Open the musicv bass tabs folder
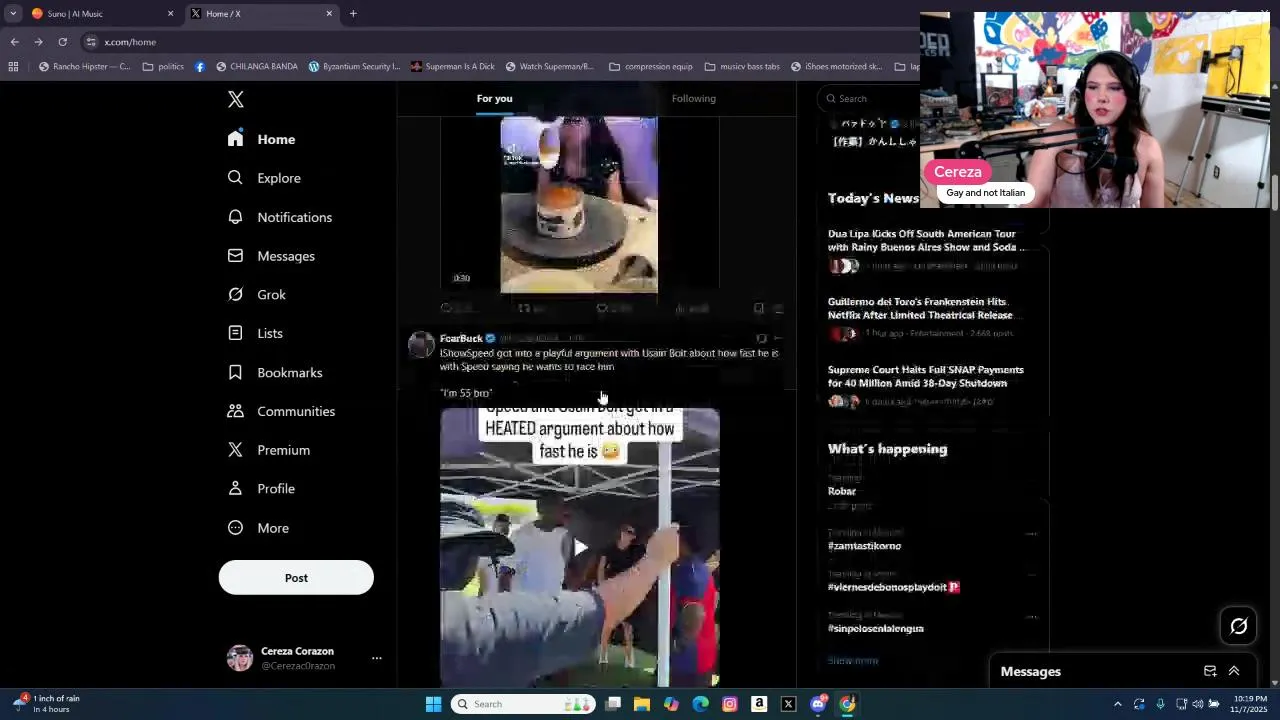Image resolution: width=1280 pixels, height=720 pixels. tap(742, 67)
